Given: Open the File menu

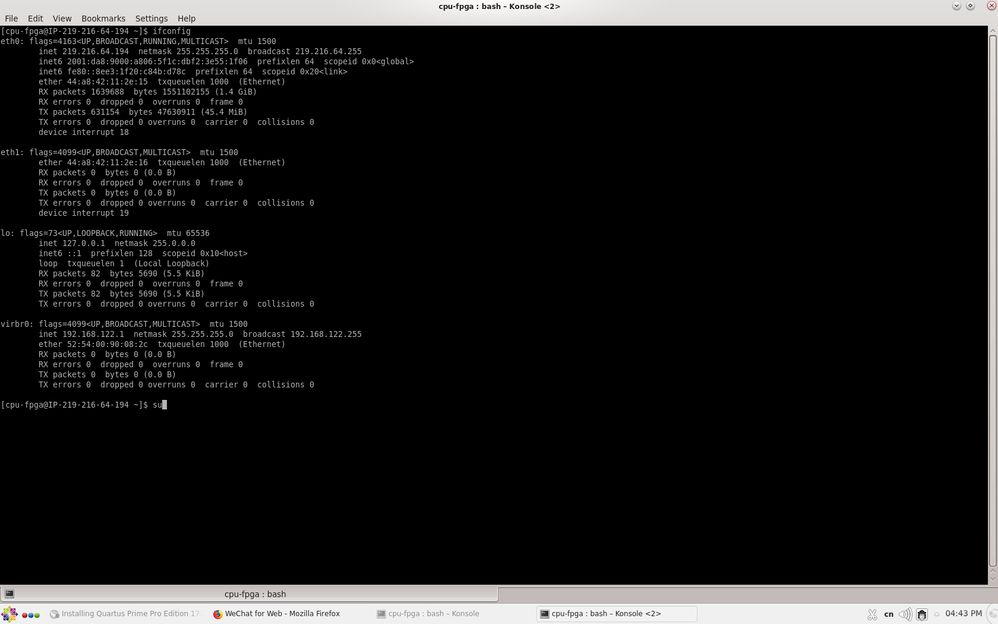Looking at the screenshot, I should 11,18.
